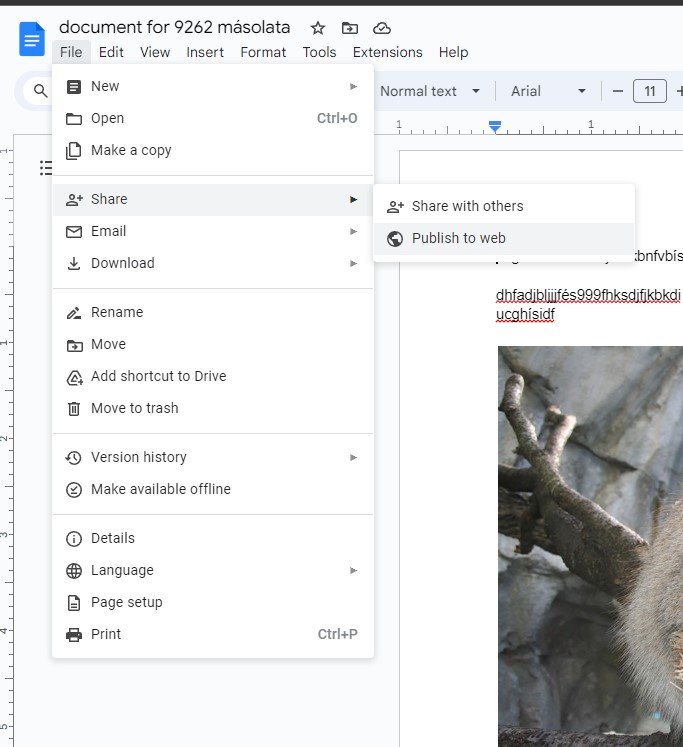Click the Share with others person icon
This screenshot has width=683, height=747.
click(x=395, y=207)
